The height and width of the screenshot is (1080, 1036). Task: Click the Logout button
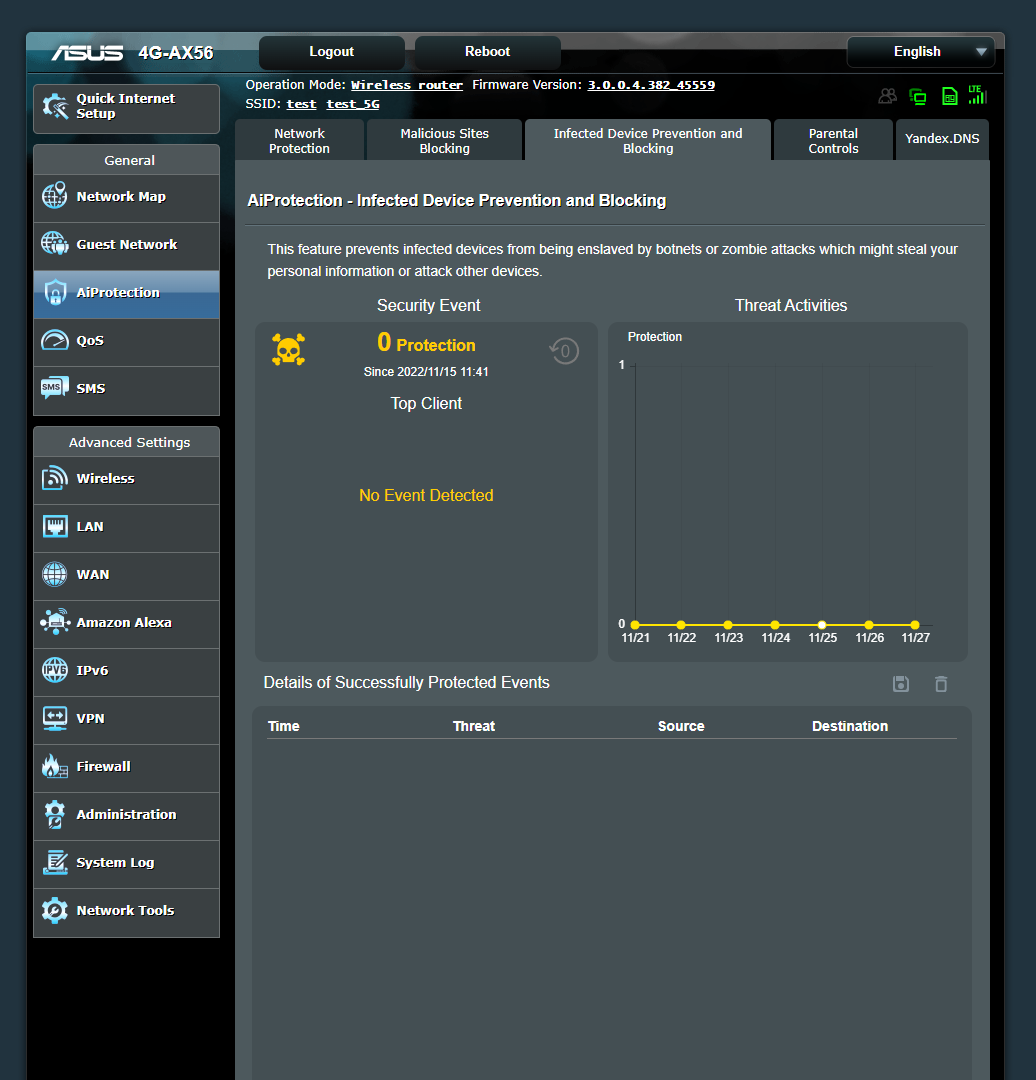coord(331,52)
